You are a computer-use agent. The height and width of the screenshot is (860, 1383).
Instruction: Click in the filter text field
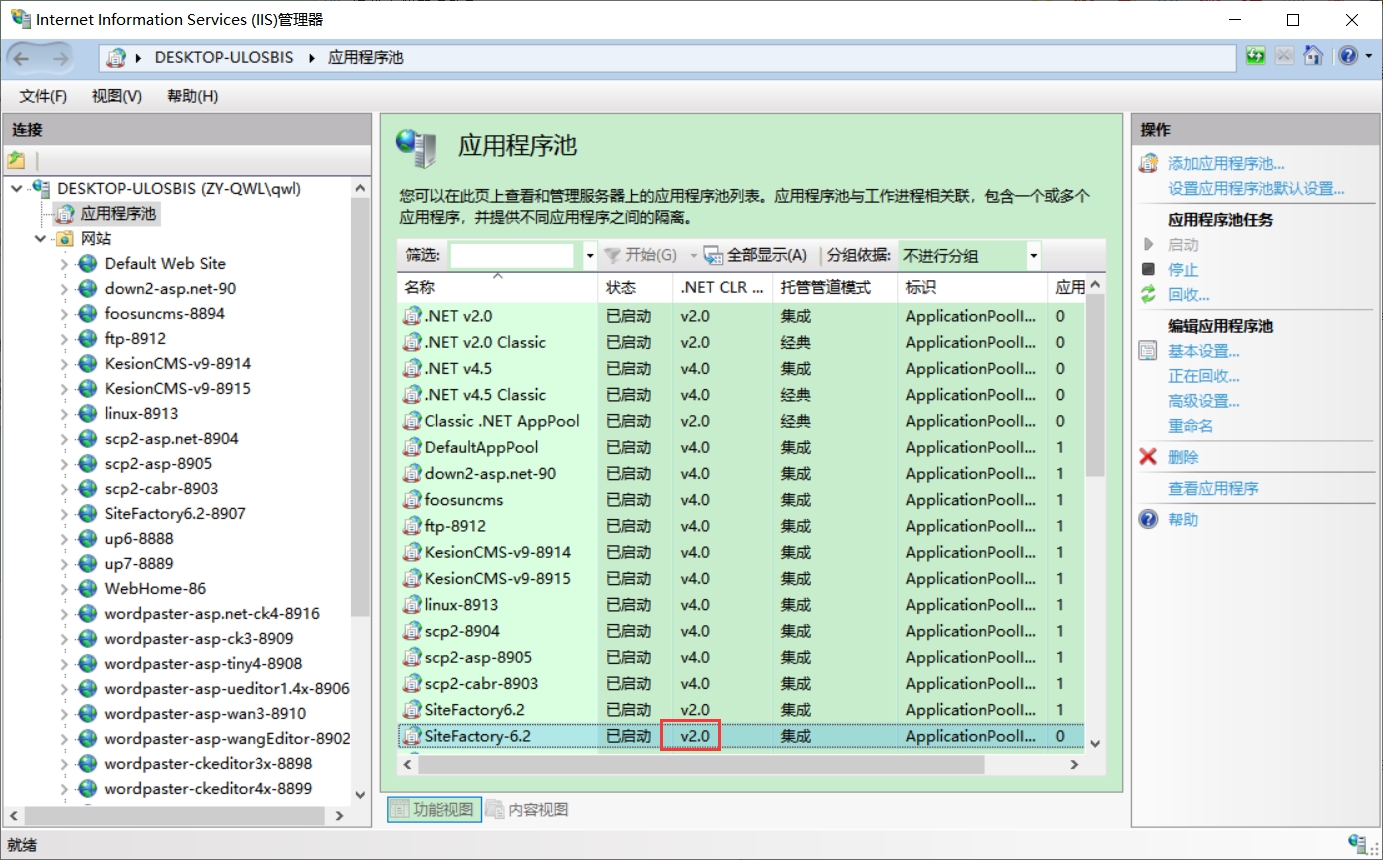pos(511,256)
